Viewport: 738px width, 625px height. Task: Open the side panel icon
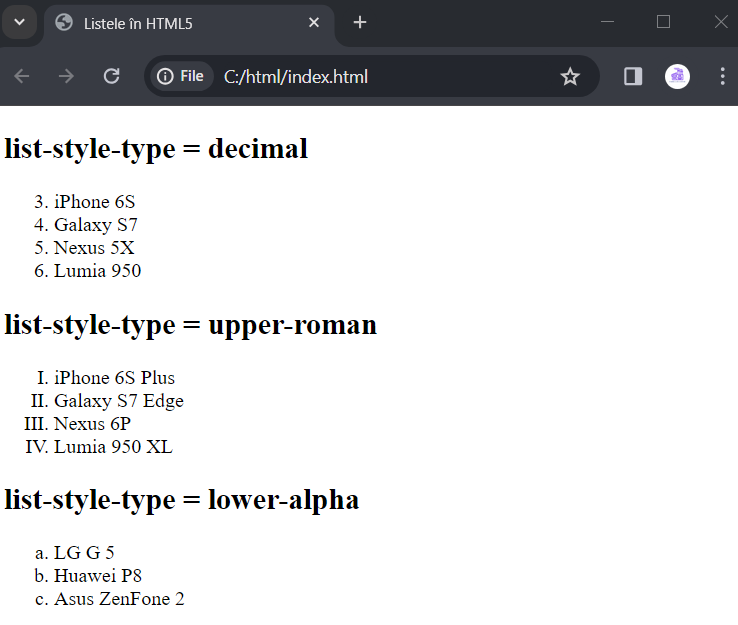point(633,76)
